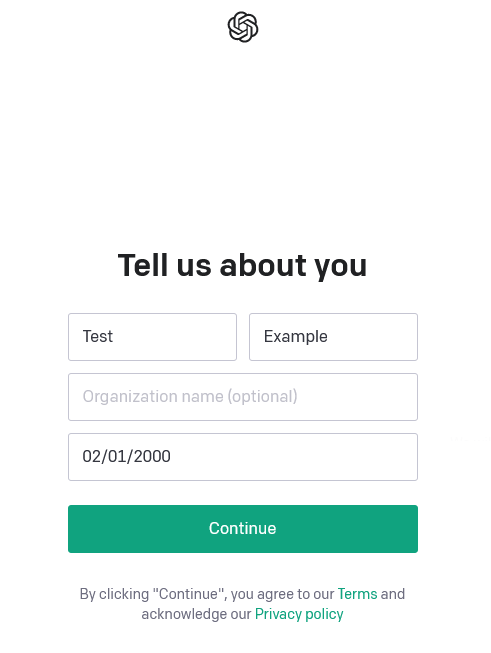Image resolution: width=491 pixels, height=653 pixels.
Task: Click the OpenAI knot logo
Action: [x=243, y=27]
